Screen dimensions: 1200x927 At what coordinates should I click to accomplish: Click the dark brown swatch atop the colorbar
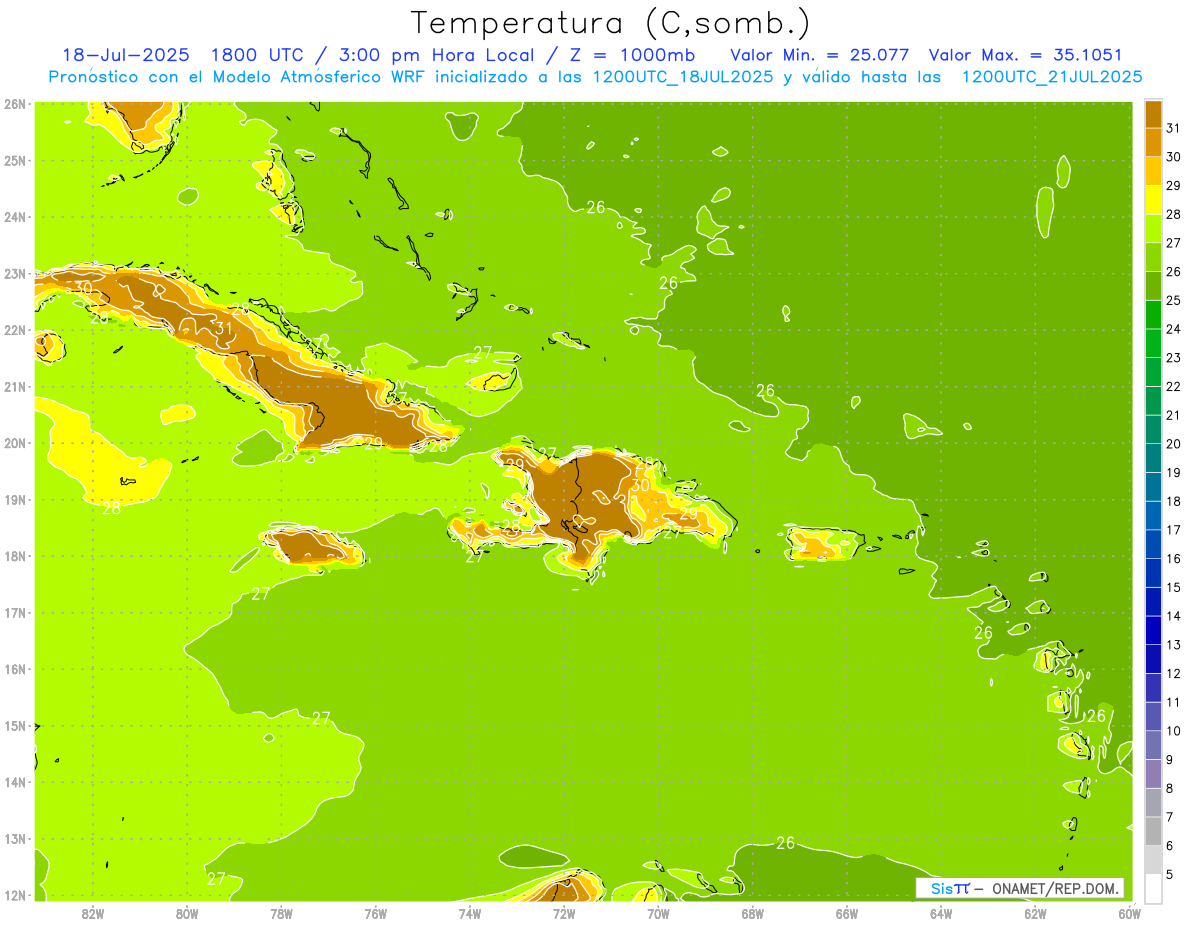coord(1153,114)
